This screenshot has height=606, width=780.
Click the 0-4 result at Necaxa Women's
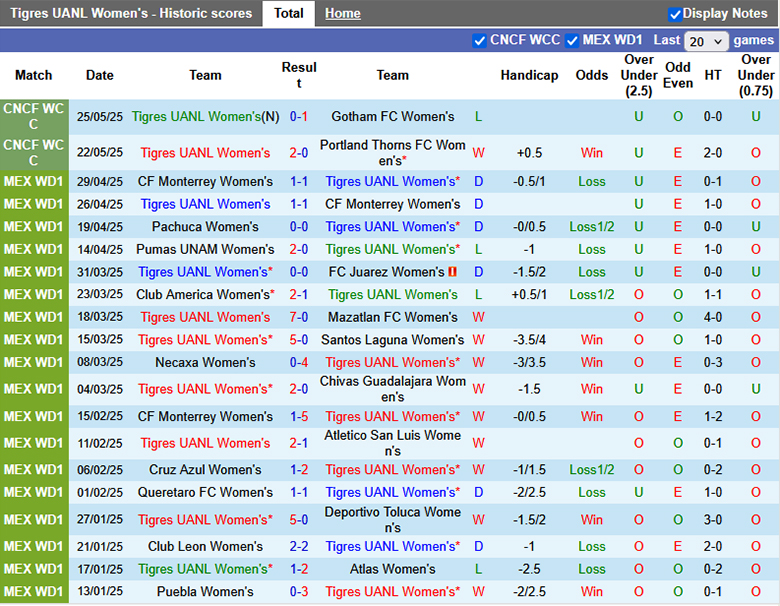point(299,362)
